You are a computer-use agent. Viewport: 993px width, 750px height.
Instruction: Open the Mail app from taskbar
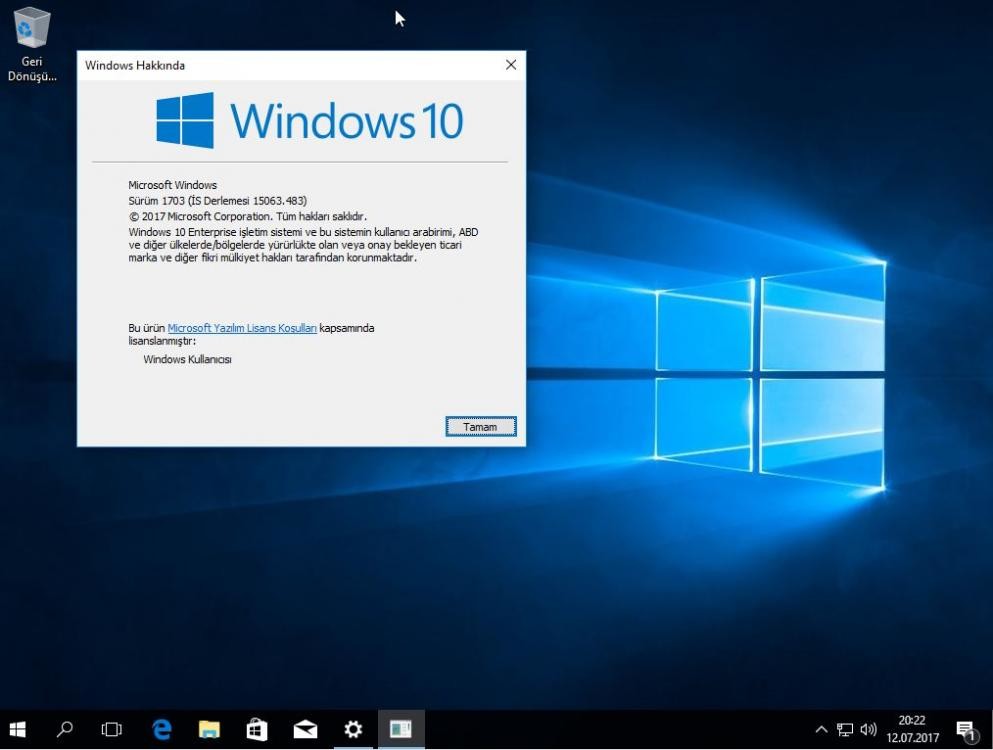pyautogui.click(x=305, y=730)
